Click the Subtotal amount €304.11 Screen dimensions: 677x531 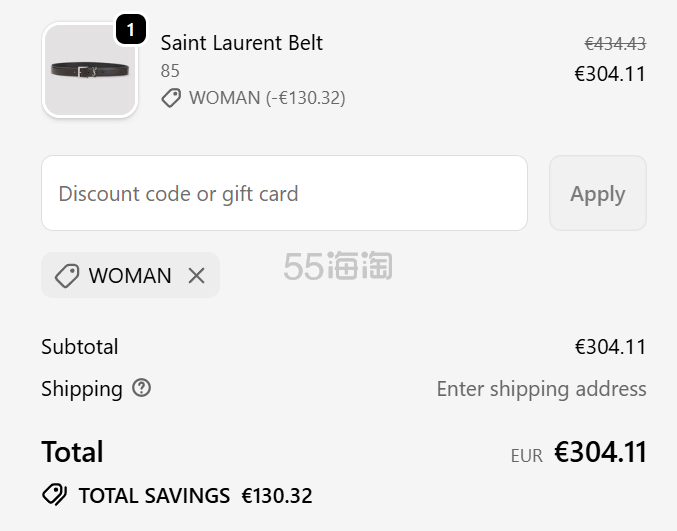tap(610, 347)
